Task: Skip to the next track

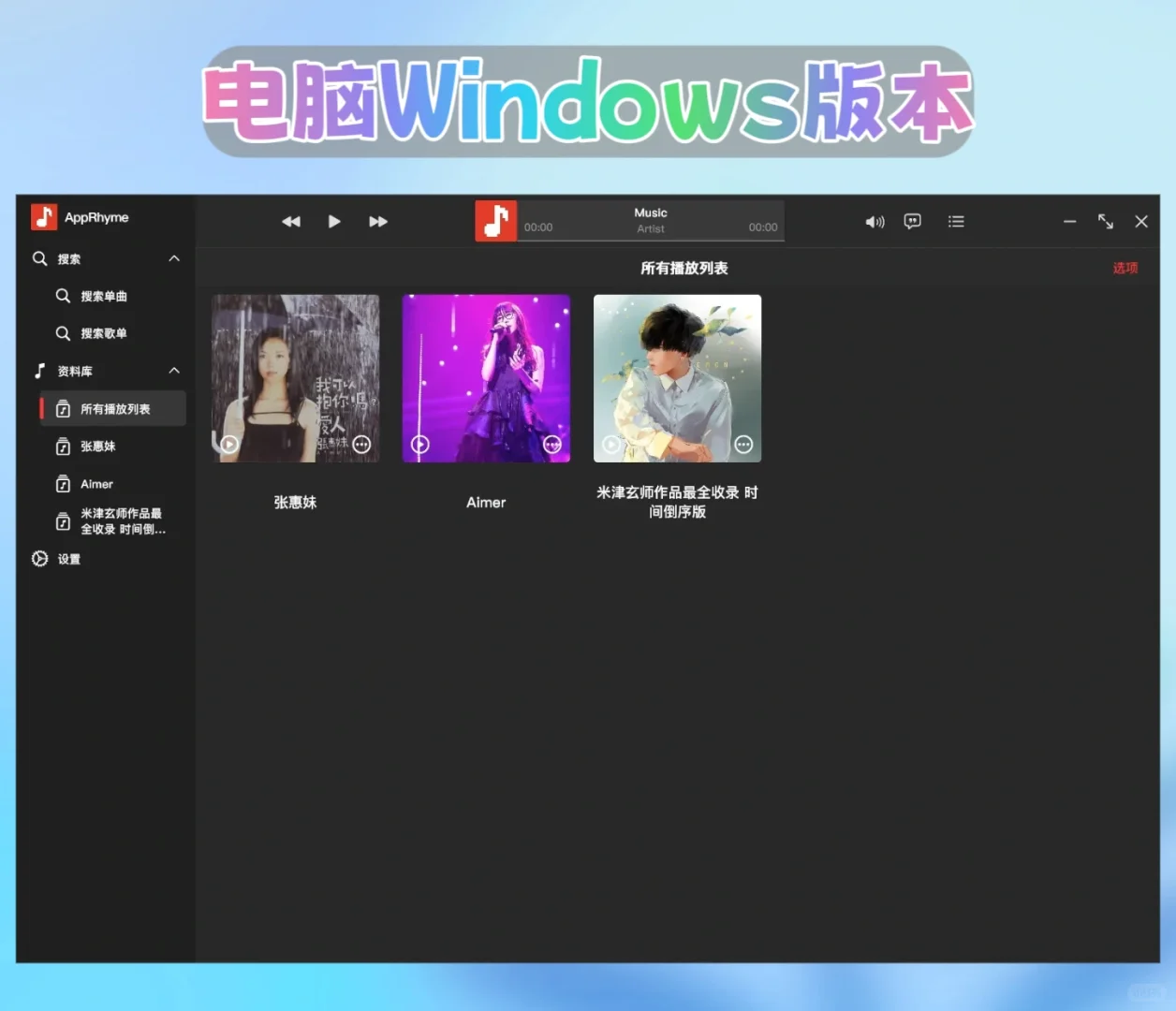Action: click(378, 221)
